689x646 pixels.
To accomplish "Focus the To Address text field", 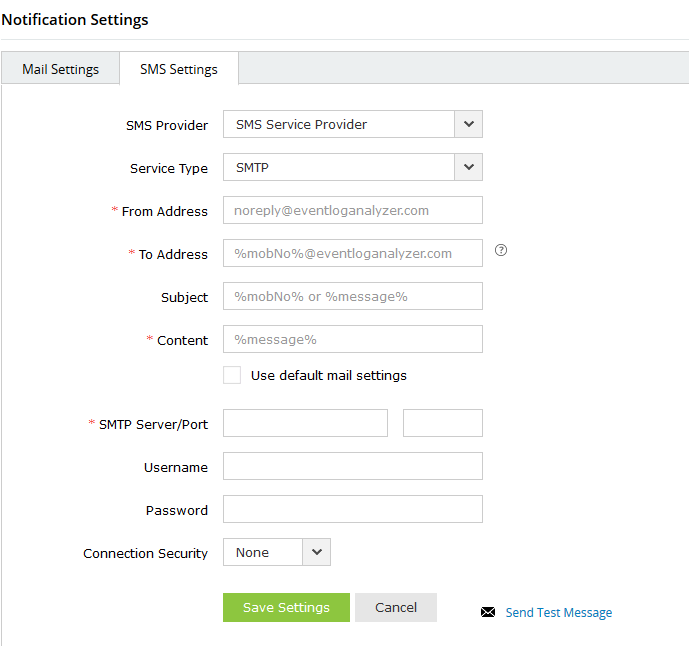I will [x=352, y=253].
